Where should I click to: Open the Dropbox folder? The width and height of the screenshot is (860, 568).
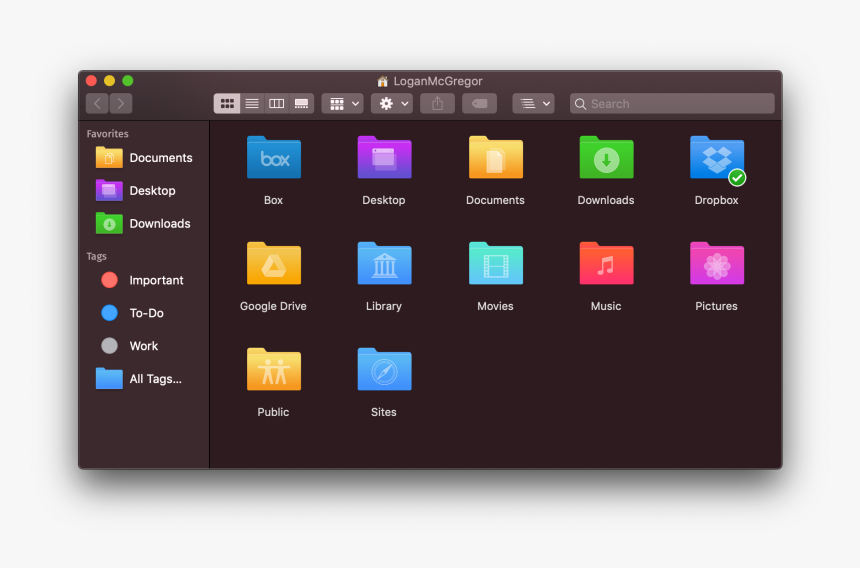click(717, 158)
